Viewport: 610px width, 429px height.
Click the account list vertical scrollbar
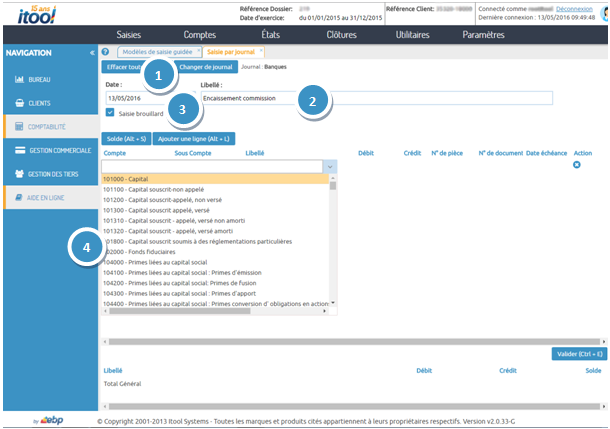(x=333, y=240)
